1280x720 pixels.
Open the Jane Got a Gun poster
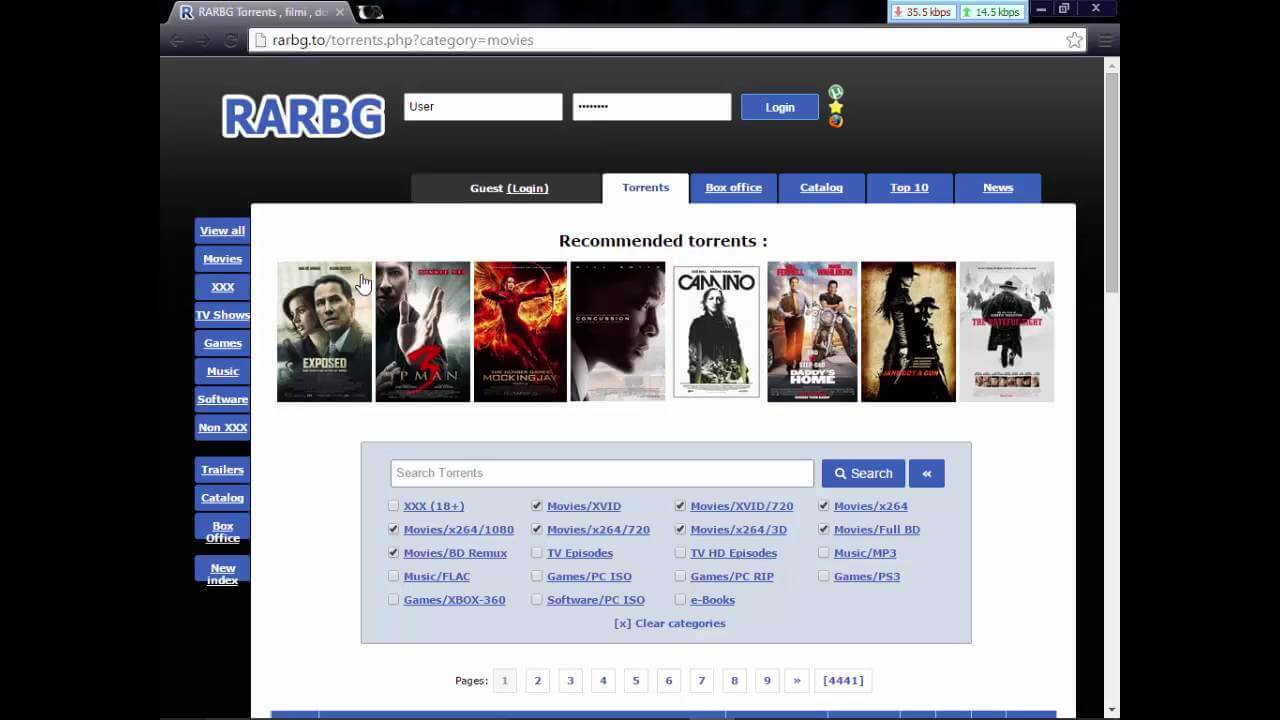(908, 332)
